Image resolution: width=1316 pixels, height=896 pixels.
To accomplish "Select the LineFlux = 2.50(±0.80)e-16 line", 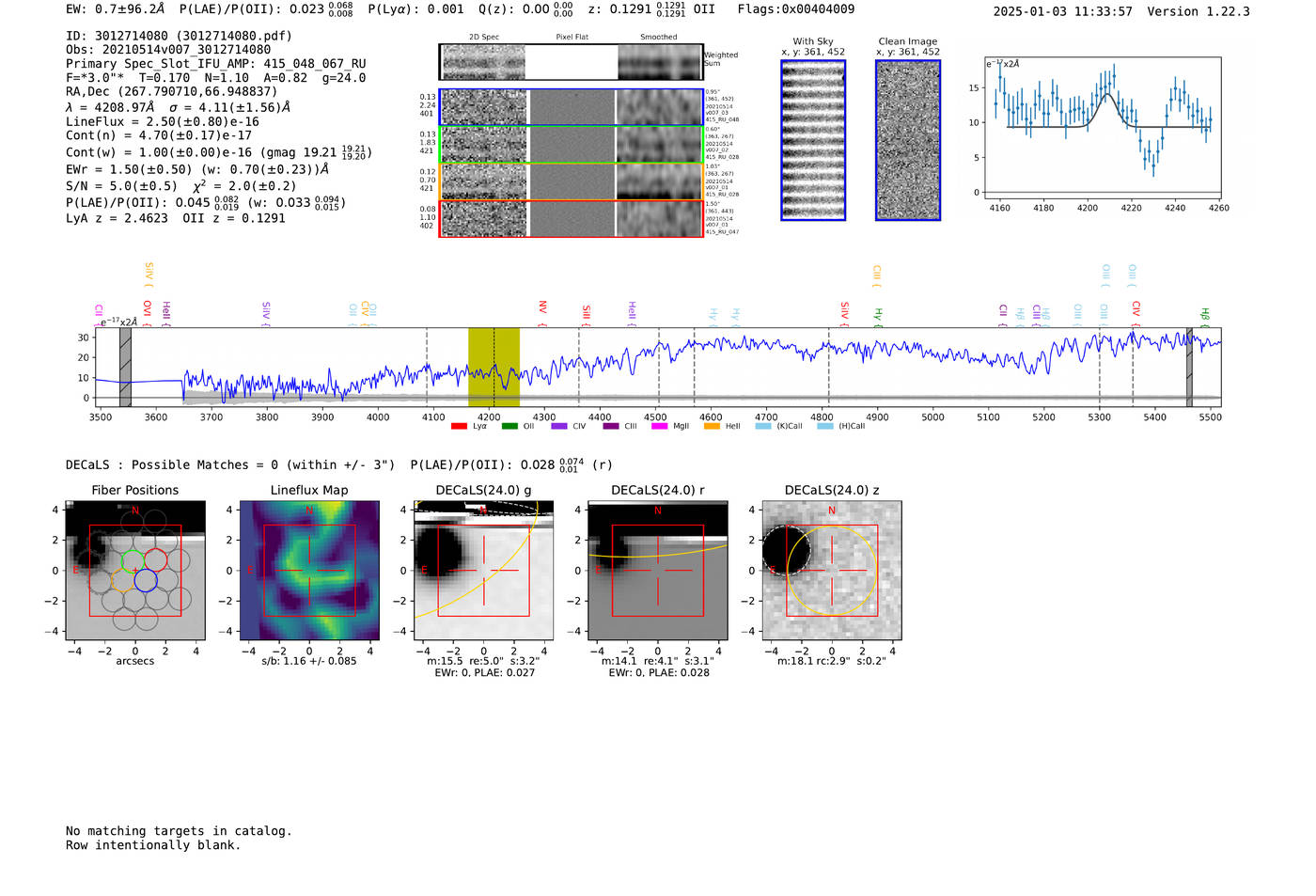I will pos(163,121).
